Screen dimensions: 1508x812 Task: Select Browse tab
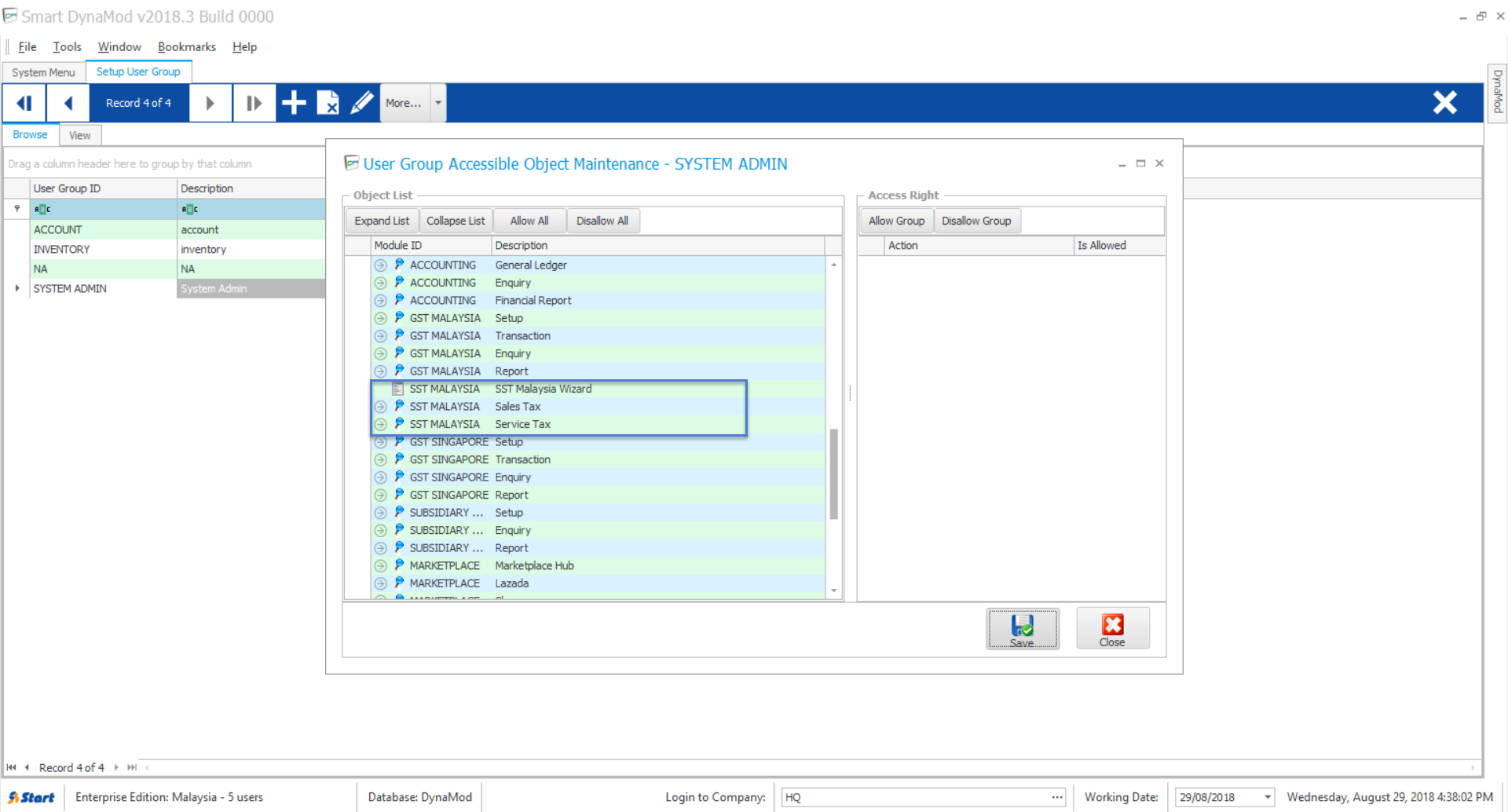click(30, 134)
